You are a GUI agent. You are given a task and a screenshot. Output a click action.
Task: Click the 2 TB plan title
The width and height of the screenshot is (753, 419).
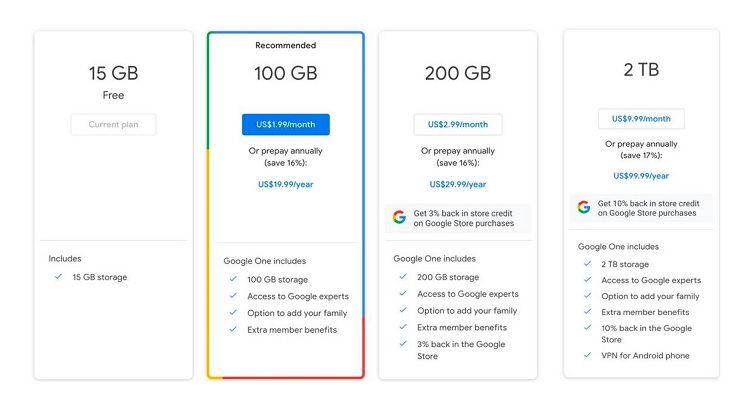click(x=641, y=70)
